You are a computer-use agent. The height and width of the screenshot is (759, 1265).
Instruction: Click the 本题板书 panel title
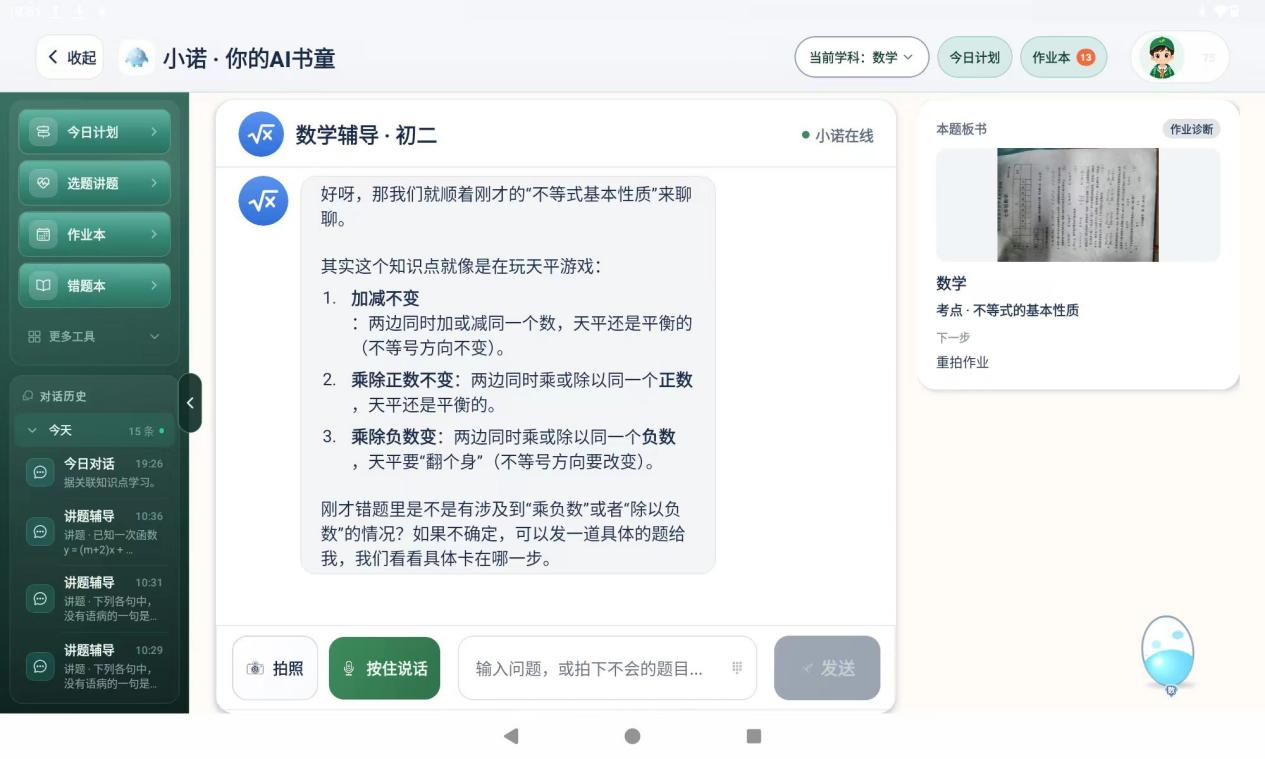click(x=962, y=129)
